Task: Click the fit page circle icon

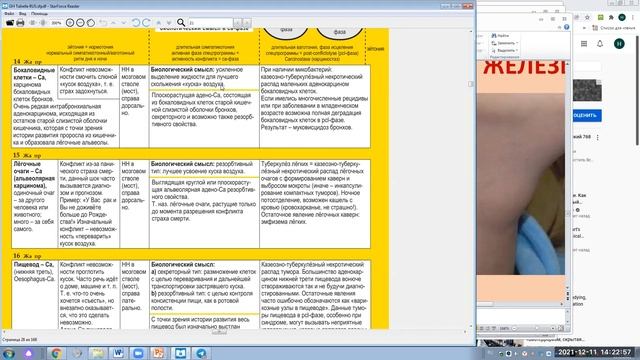Action: click(90, 23)
